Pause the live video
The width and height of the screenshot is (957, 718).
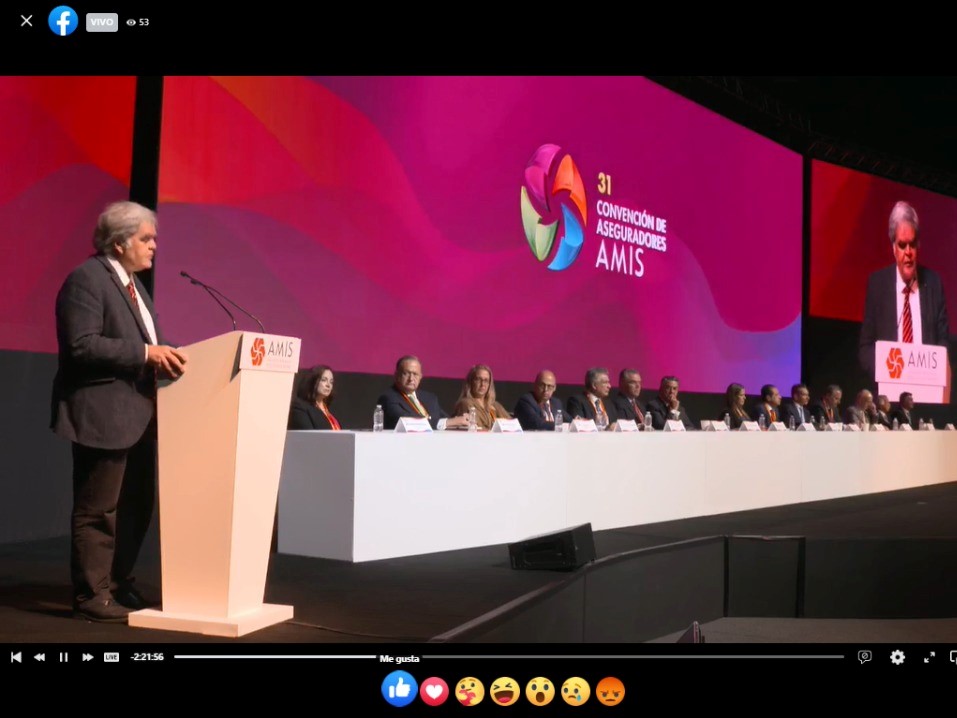coord(63,657)
